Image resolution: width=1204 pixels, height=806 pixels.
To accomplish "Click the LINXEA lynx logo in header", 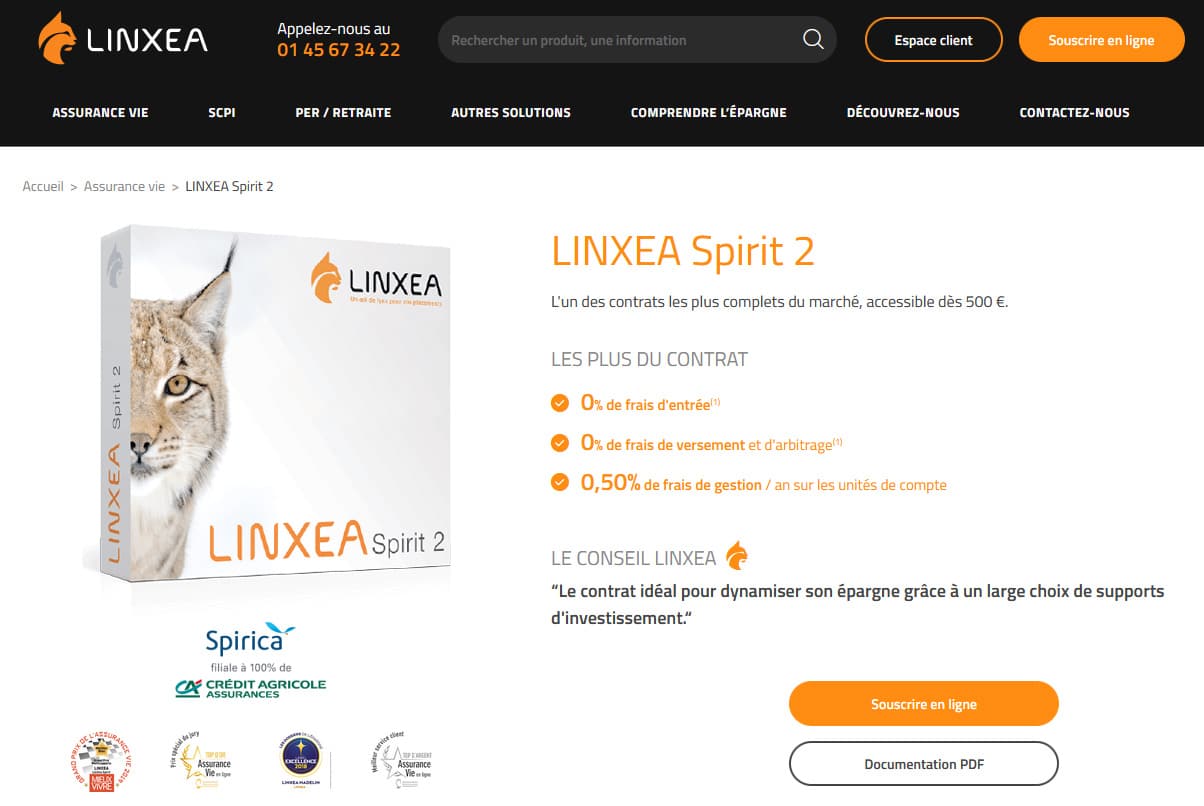I will point(123,39).
